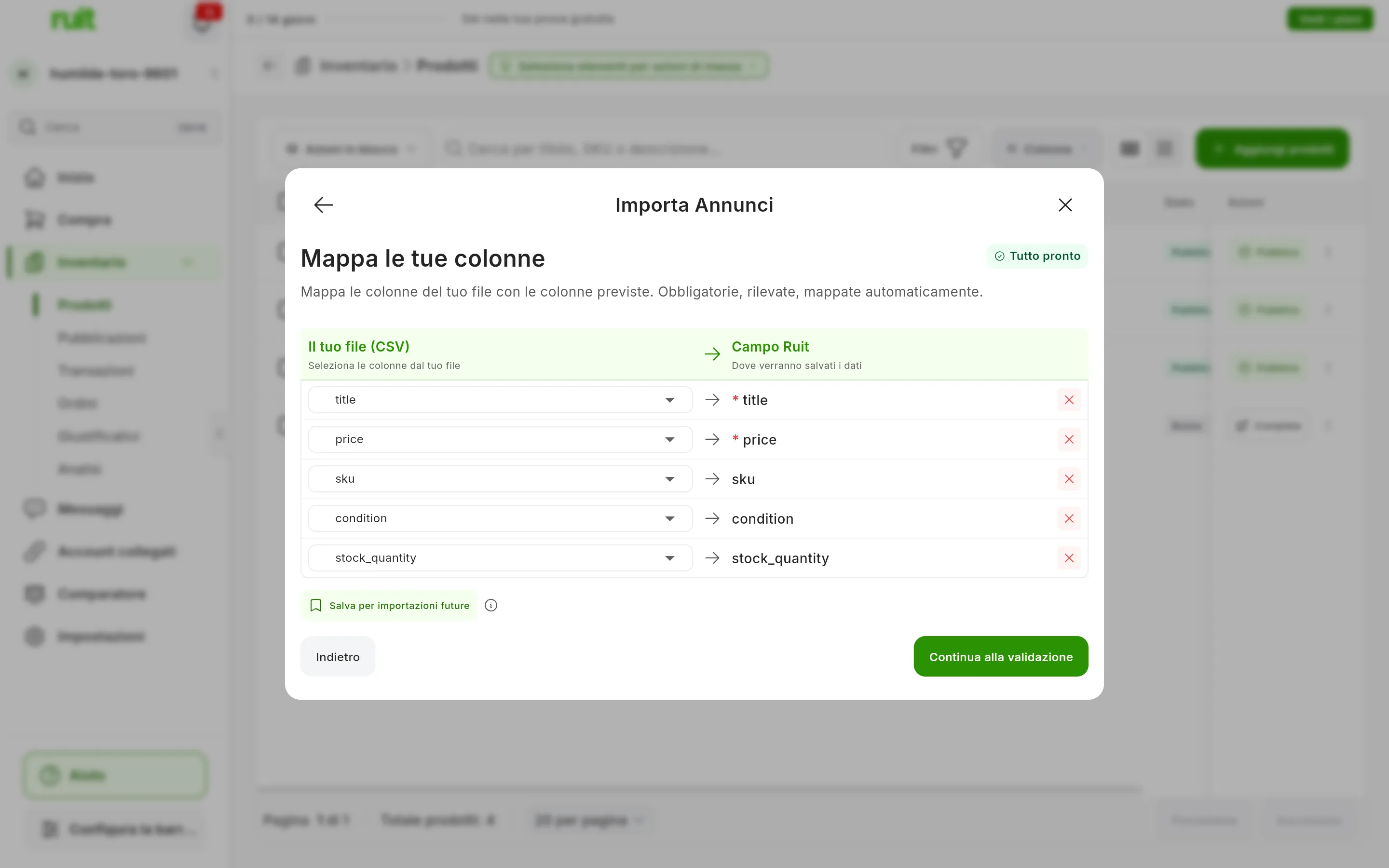
Task: Open the title column dropdown
Action: coord(500,400)
